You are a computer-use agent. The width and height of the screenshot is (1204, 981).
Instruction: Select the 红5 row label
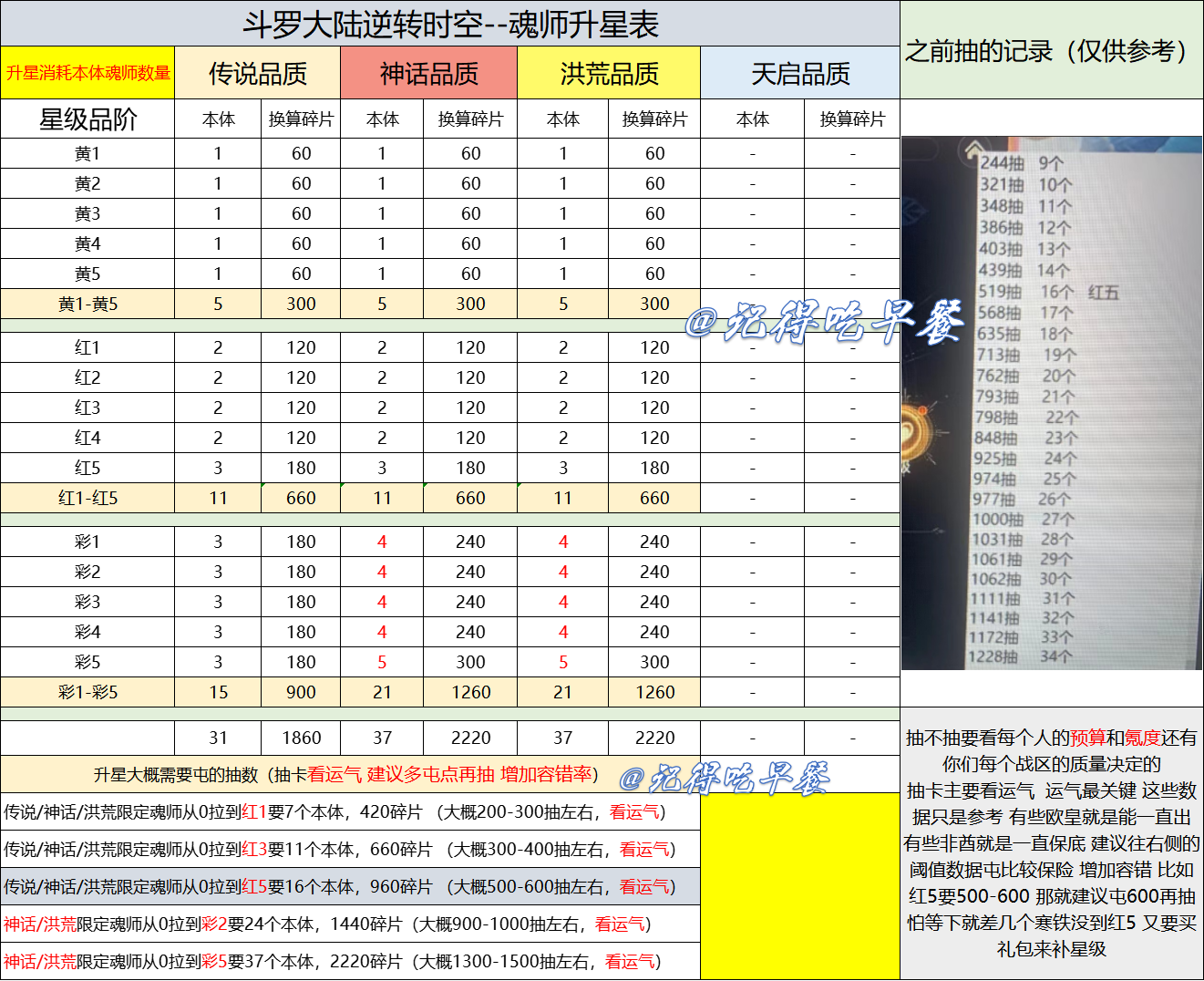87,468
